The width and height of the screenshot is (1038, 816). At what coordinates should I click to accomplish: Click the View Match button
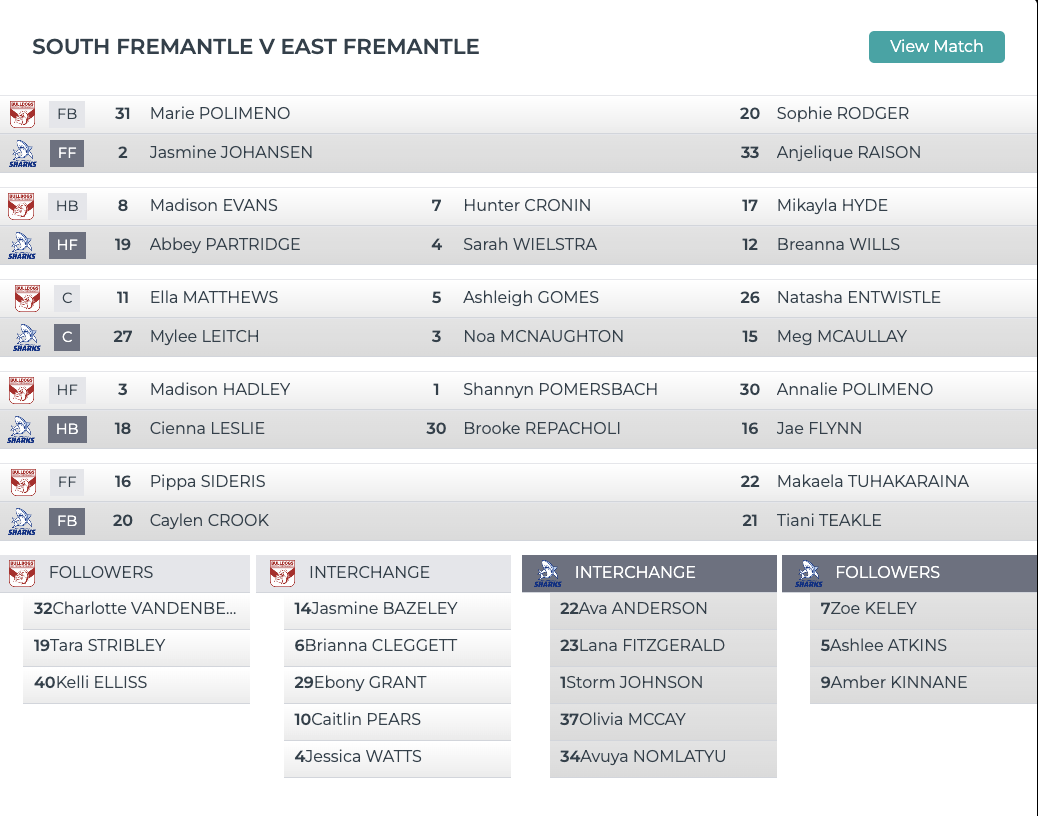tap(936, 47)
